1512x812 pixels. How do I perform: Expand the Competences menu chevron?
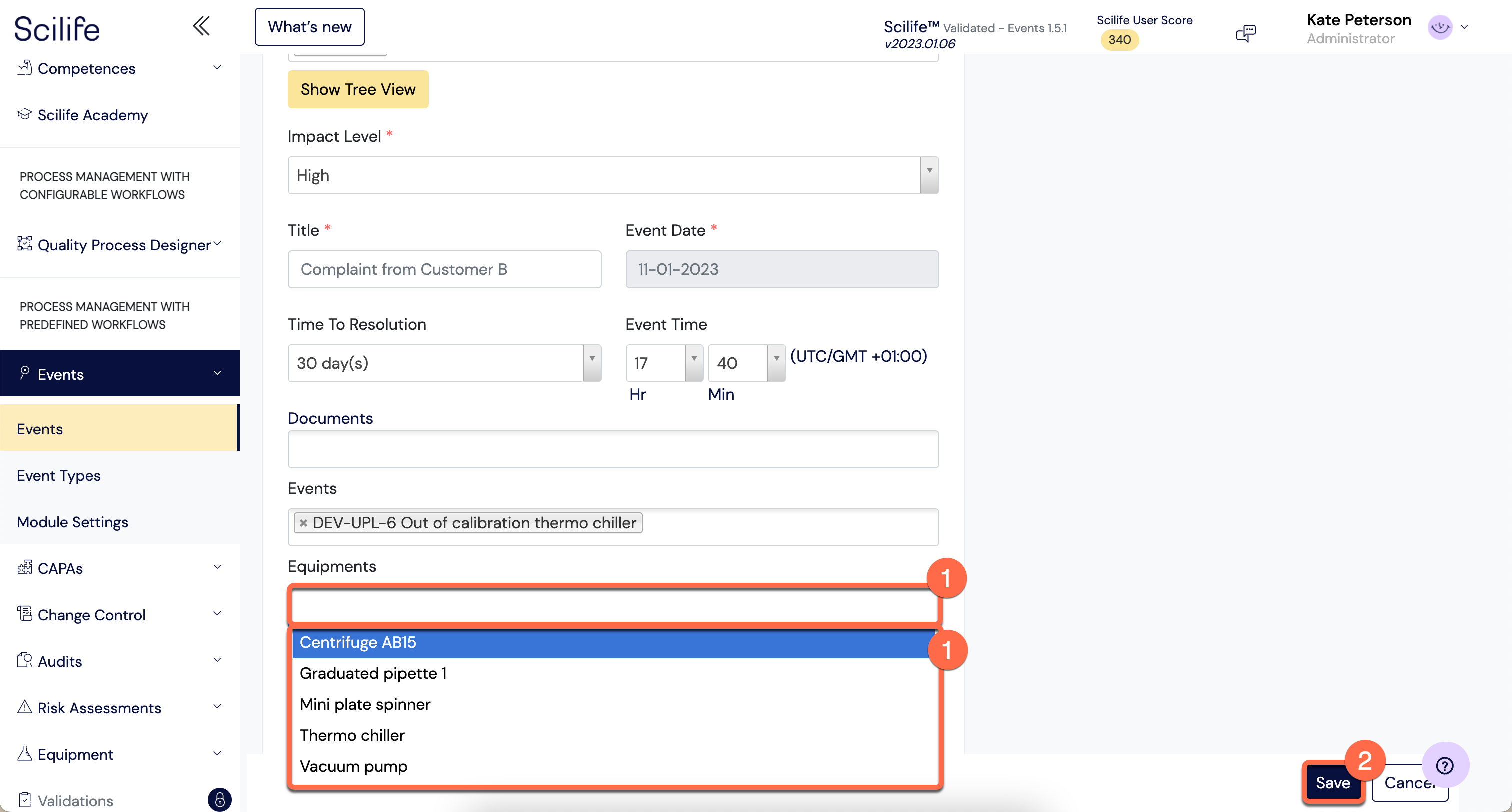coord(217,68)
